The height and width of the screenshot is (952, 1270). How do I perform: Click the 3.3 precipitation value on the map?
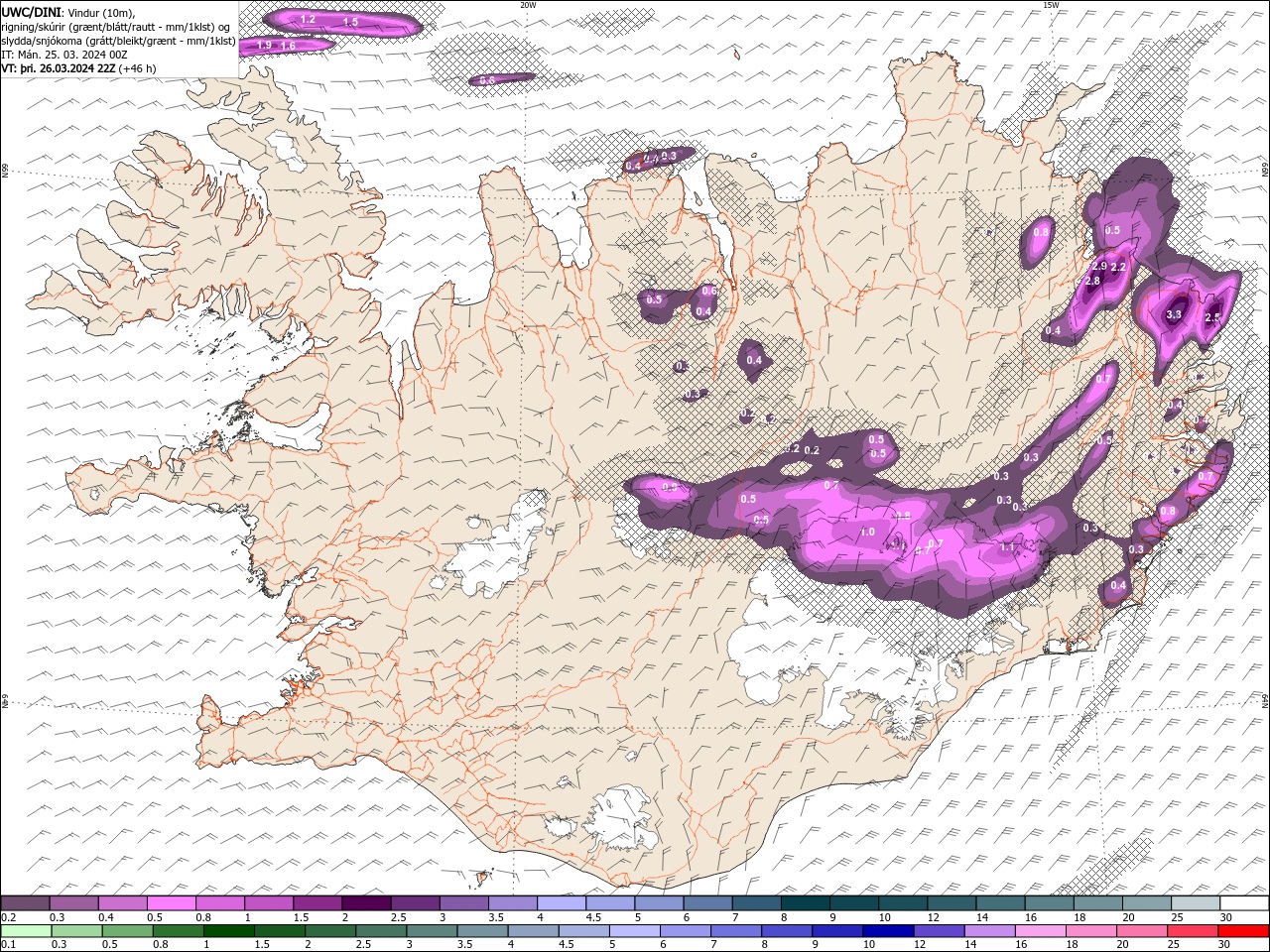click(1174, 314)
